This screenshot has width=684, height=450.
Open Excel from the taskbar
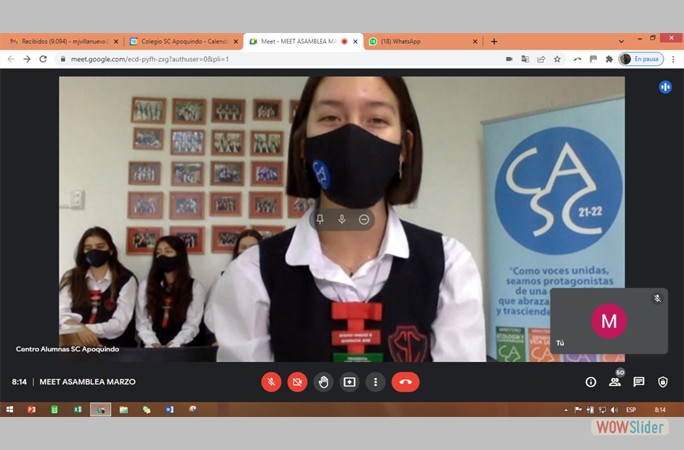point(78,409)
